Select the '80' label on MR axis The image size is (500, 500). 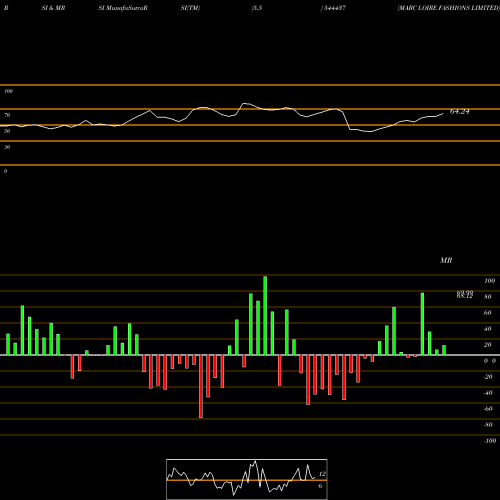[488, 297]
